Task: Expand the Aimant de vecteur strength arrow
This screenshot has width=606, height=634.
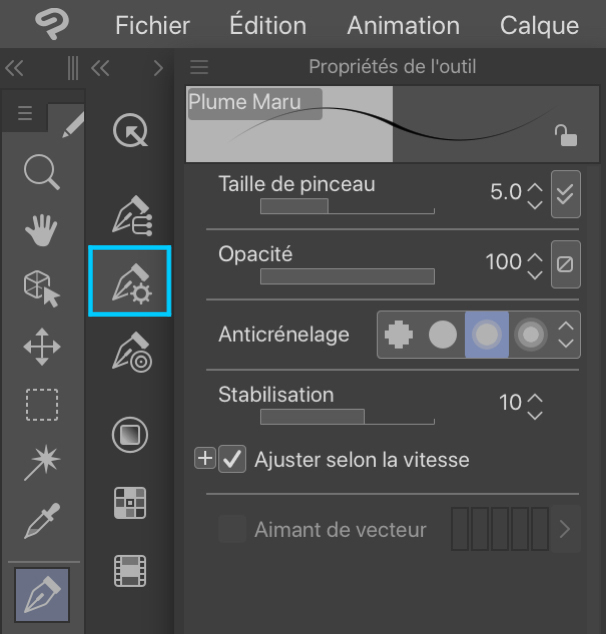Action: [x=566, y=530]
